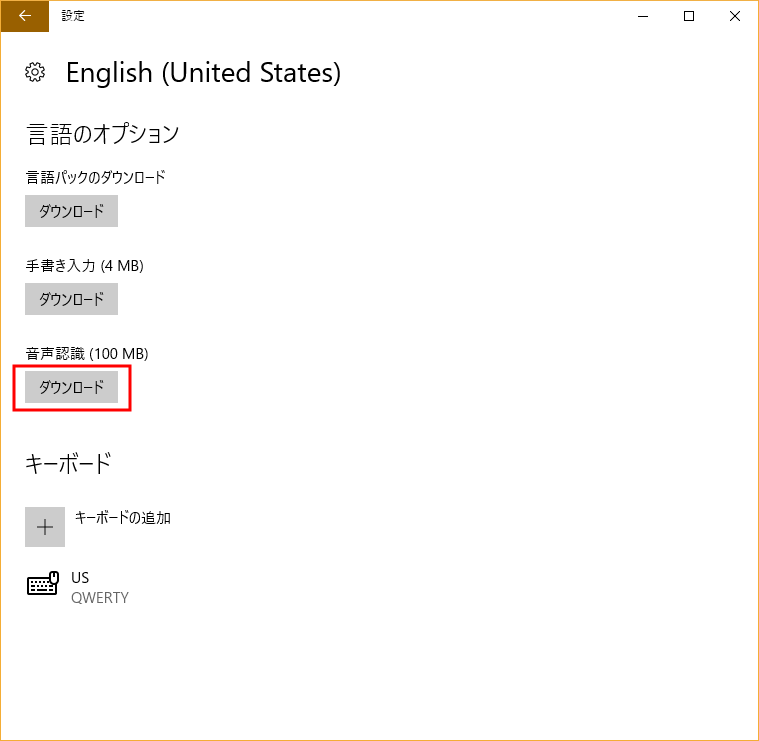Image resolution: width=759 pixels, height=741 pixels.
Task: Click the 言語のオプション section heading
Action: pyautogui.click(x=102, y=133)
